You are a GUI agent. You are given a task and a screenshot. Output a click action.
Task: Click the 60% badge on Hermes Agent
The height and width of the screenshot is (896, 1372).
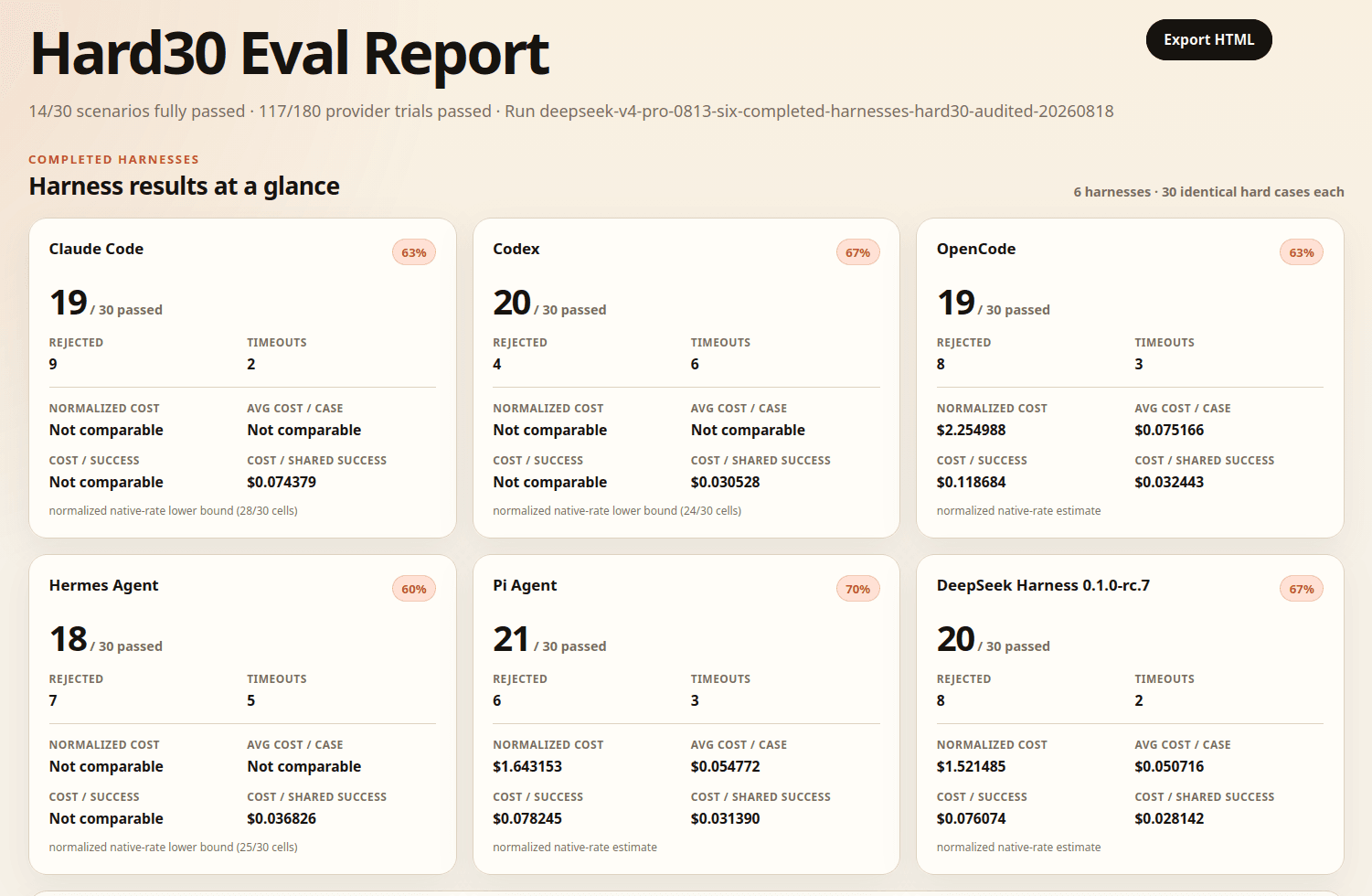[414, 589]
